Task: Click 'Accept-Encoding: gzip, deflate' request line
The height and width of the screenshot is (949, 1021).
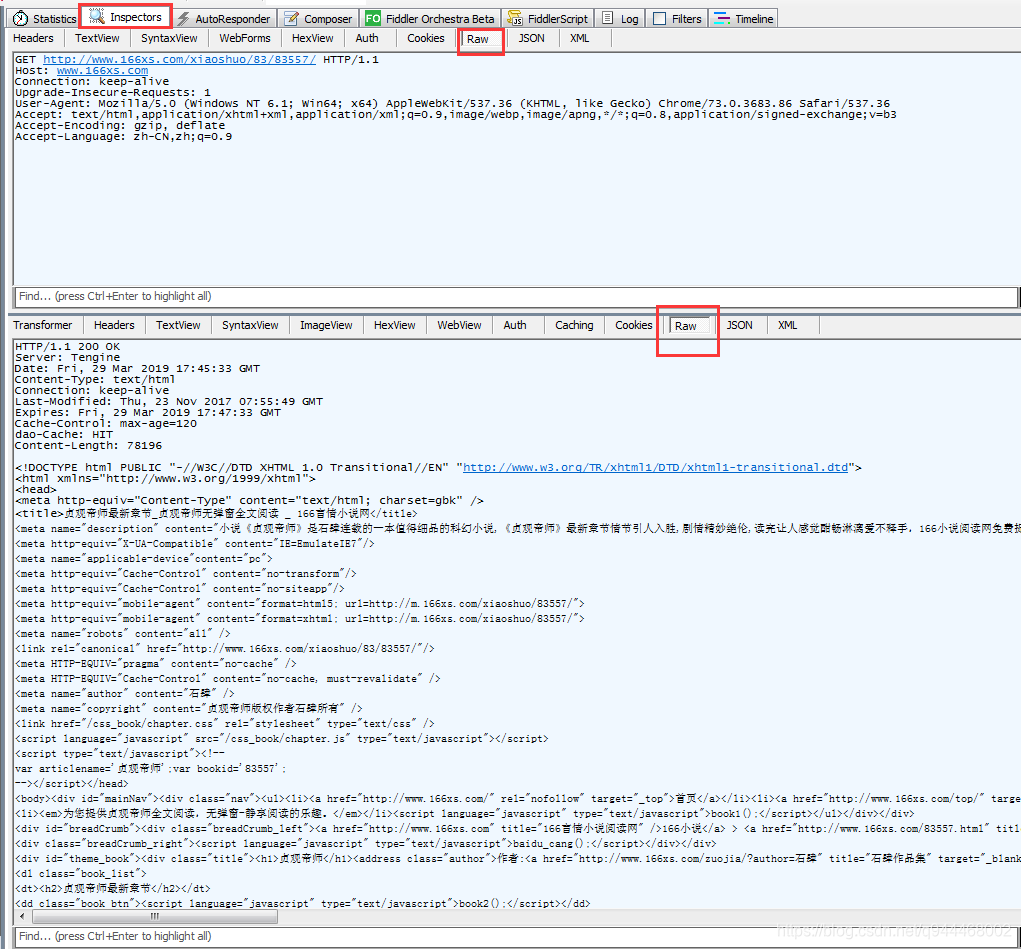Action: click(x=120, y=125)
